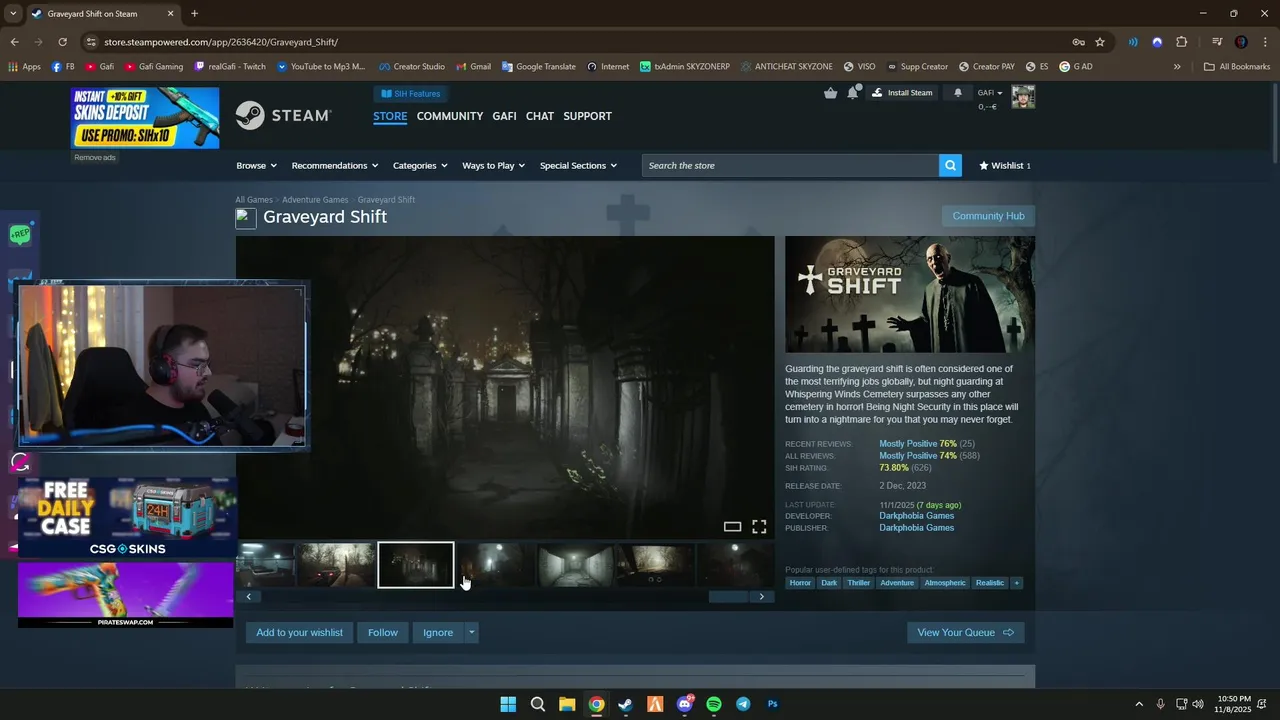1280x720 pixels.
Task: Expand the Recommendations dropdown
Action: point(335,165)
